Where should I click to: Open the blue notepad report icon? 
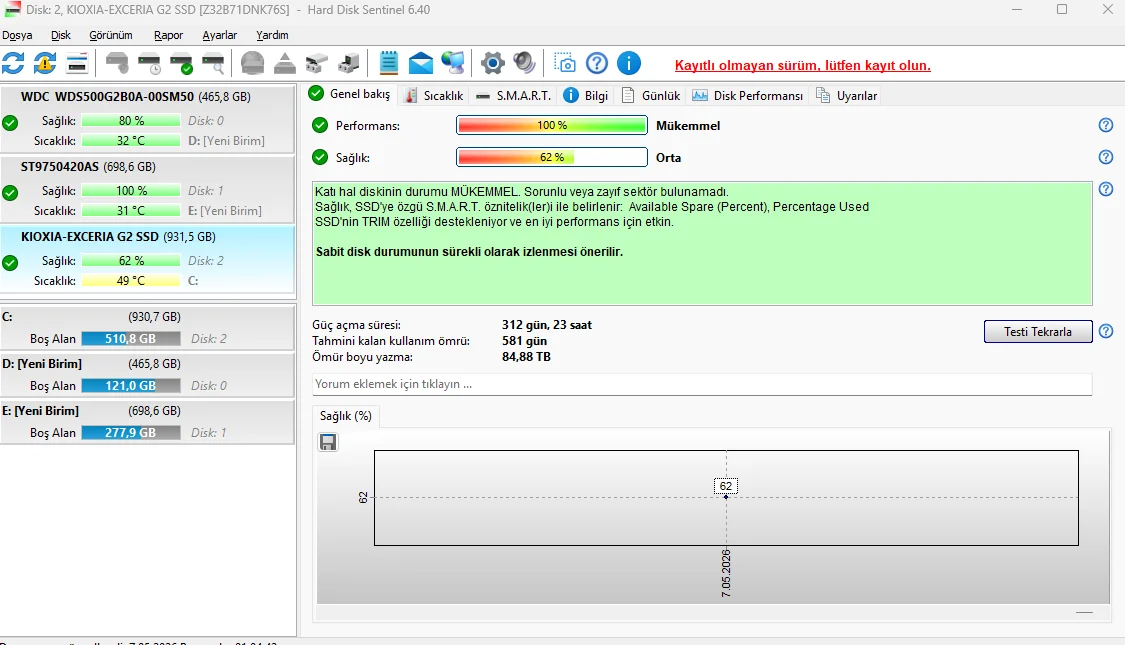tap(388, 63)
